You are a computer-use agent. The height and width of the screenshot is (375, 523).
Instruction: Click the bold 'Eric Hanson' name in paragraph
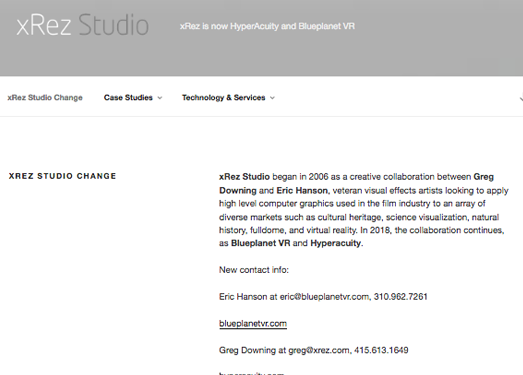click(302, 191)
